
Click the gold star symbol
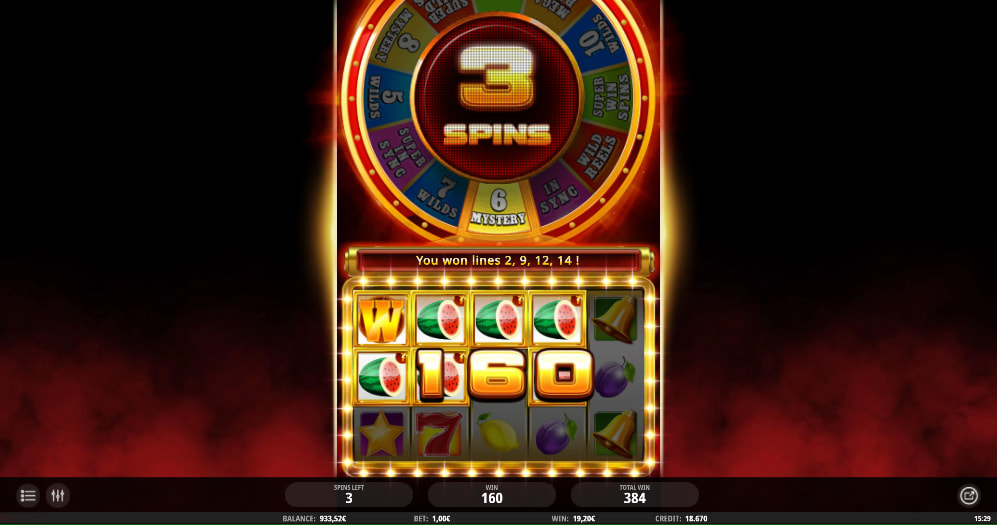382,435
